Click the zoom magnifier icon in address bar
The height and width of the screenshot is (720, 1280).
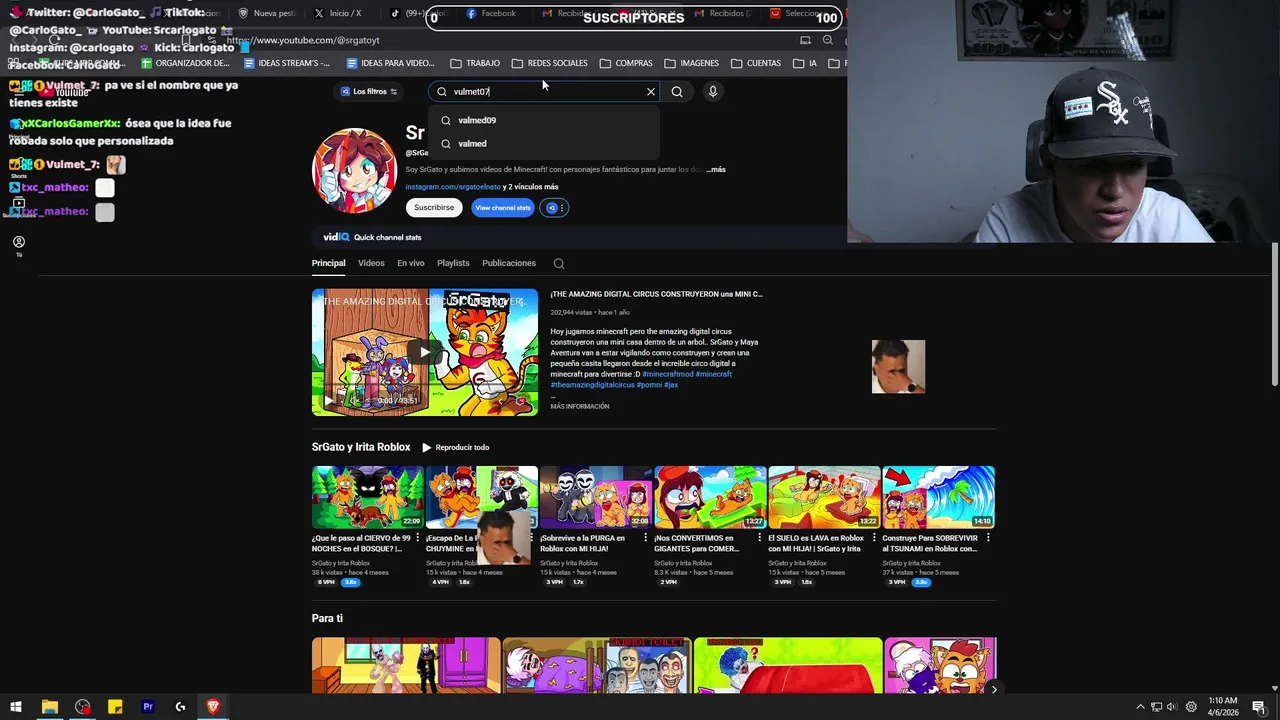point(828,40)
